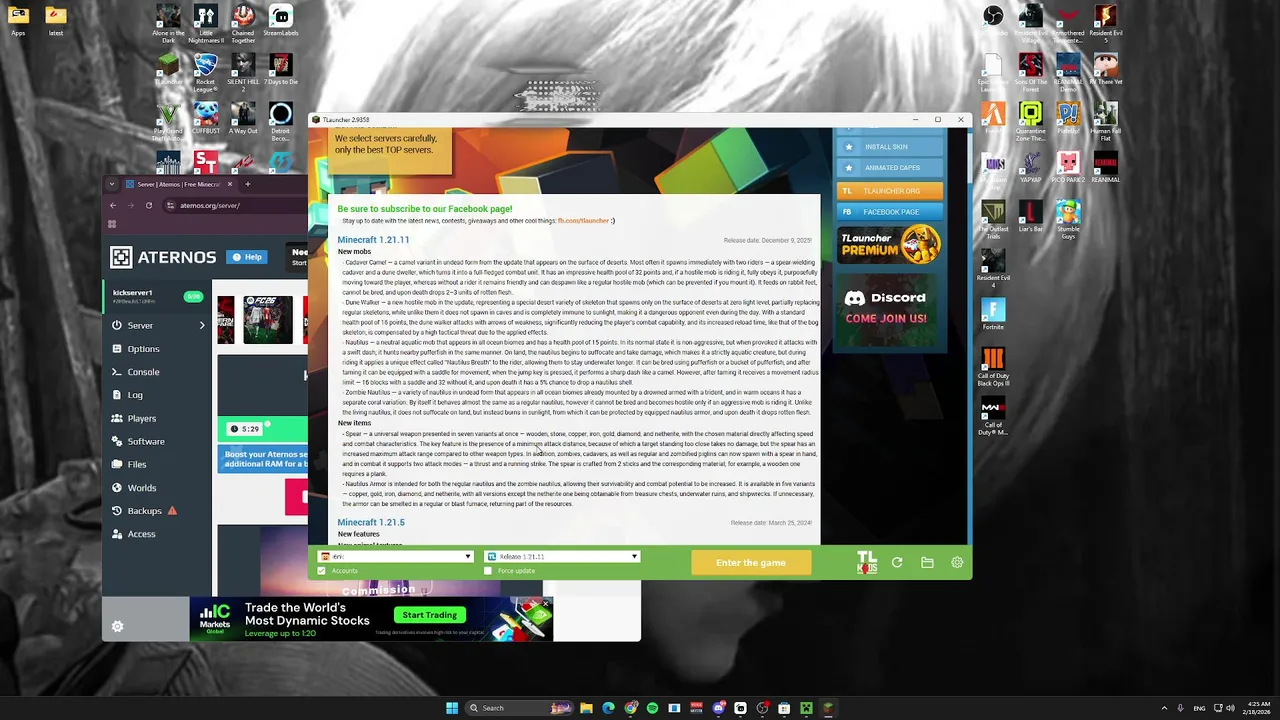Click the TLauncher refresh icon
Image resolution: width=1280 pixels, height=720 pixels.
(x=897, y=563)
